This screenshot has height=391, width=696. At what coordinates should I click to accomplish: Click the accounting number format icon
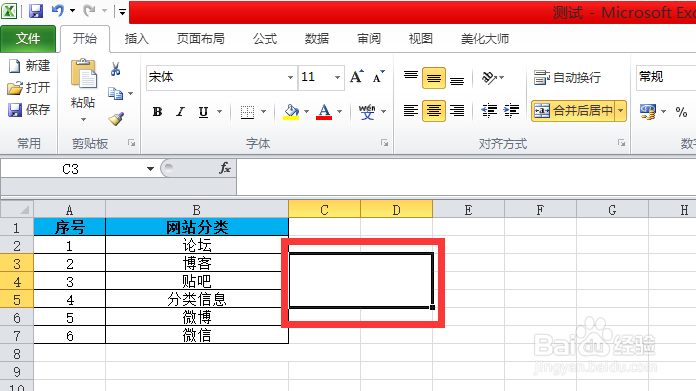point(648,111)
